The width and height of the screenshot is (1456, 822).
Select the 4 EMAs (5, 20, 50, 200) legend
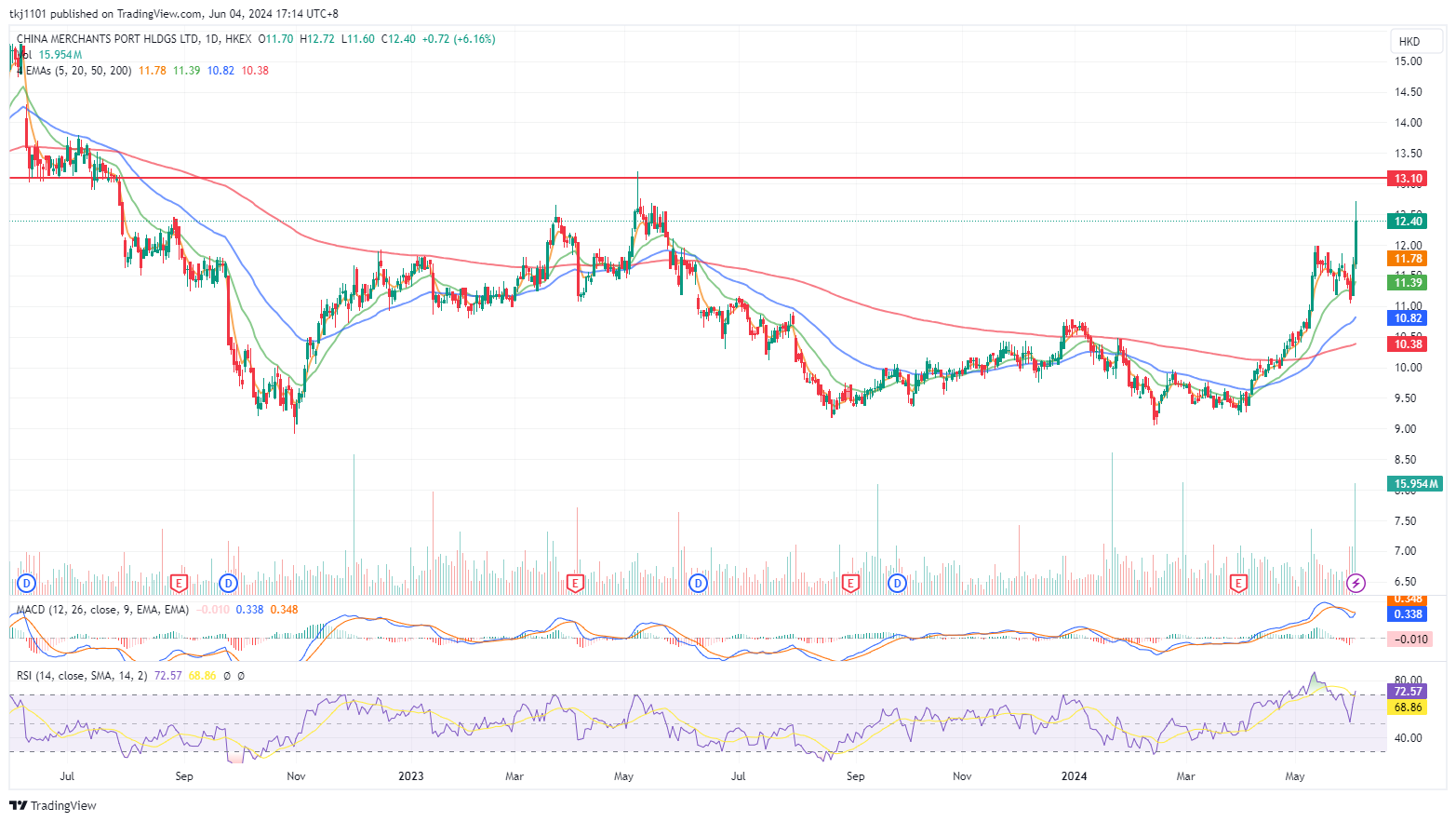pos(74,71)
